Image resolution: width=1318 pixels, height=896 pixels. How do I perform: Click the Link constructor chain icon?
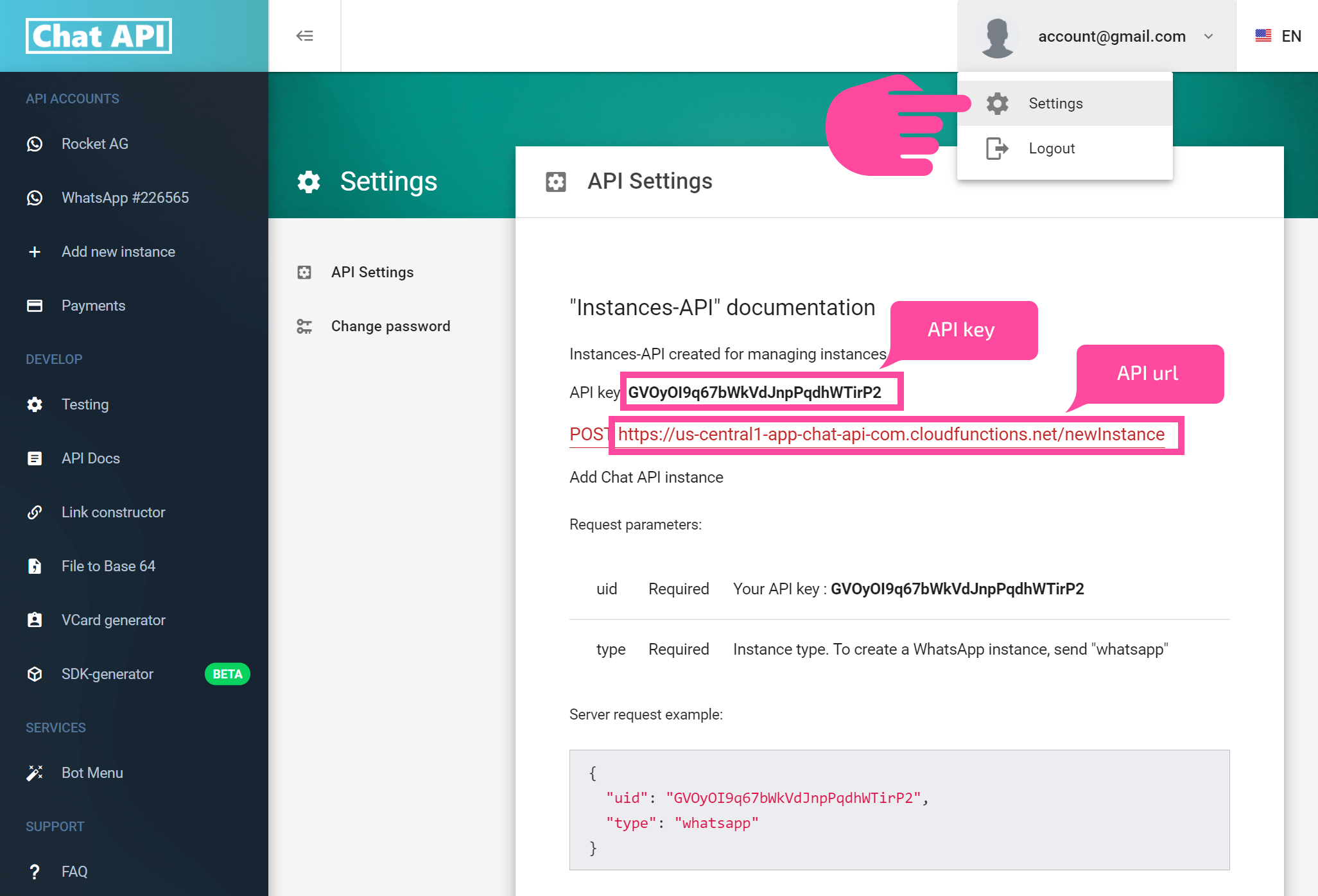click(x=36, y=512)
